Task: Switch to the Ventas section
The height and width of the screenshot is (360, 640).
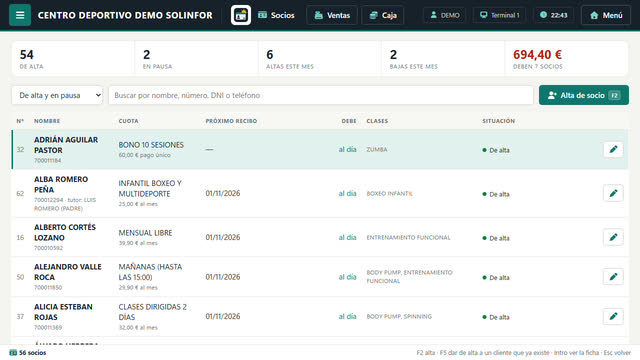Action: tap(332, 15)
